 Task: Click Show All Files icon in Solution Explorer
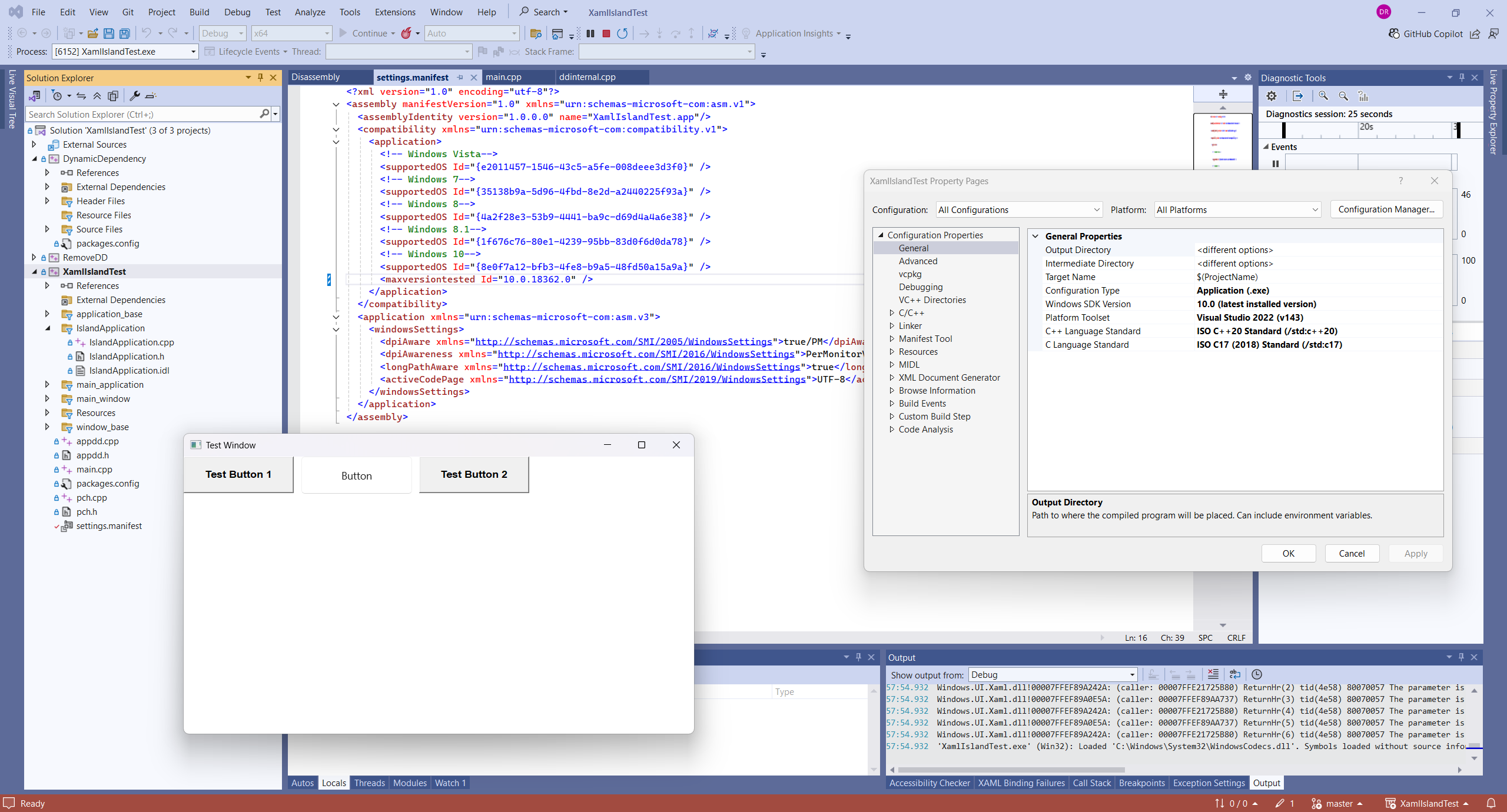coord(113,96)
